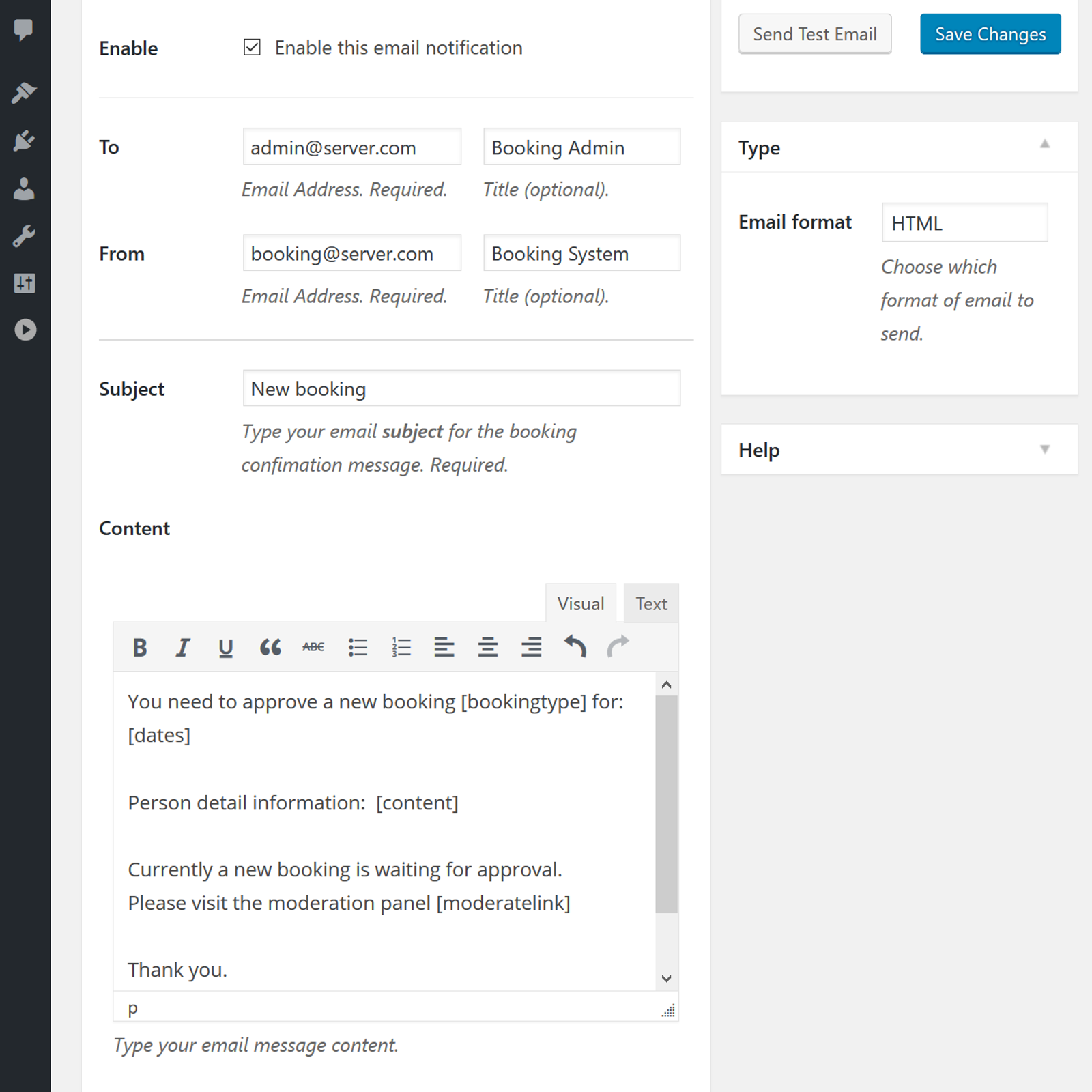Click the play-circle icon in the sidebar
This screenshot has height=1092, width=1092.
pos(25,330)
